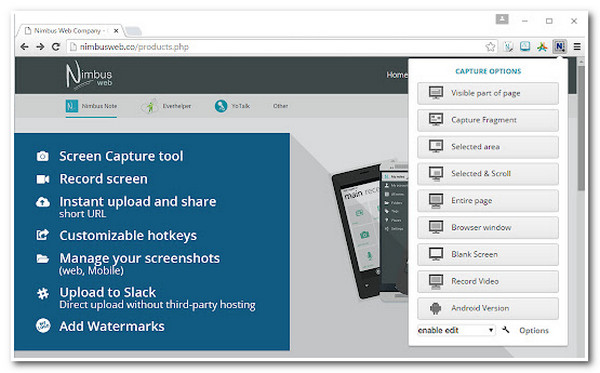Screen dimensions: 600x373
Task: Select the Nimbus Web Company tab
Action: (69, 31)
